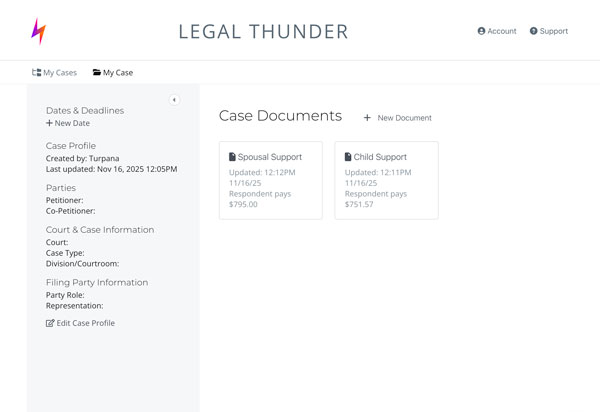
Task: Click the Spousal Support document icon
Action: (x=233, y=157)
